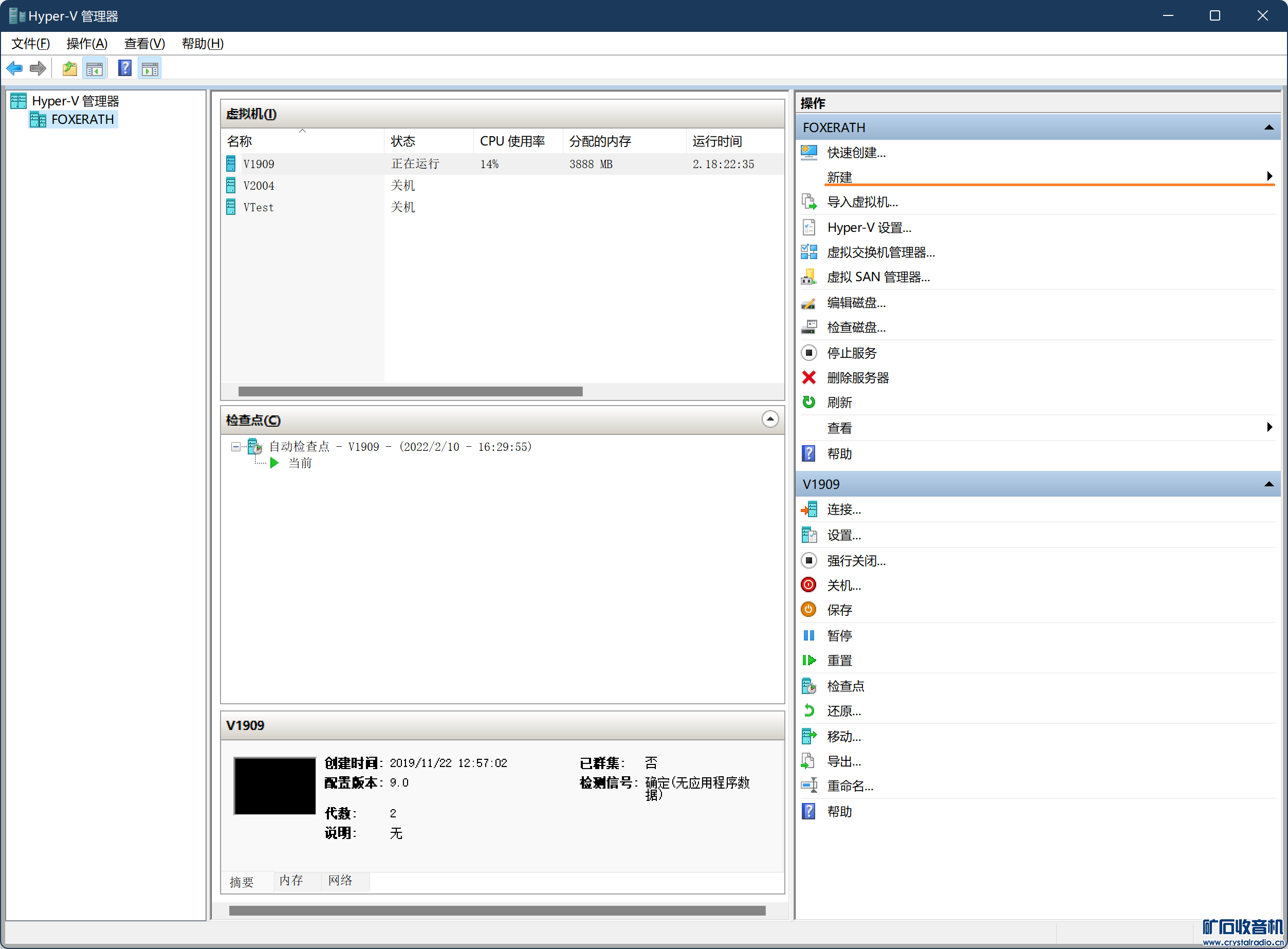Click the V1909 Connect (连接) icon
The width and height of the screenshot is (1288, 949).
809,509
